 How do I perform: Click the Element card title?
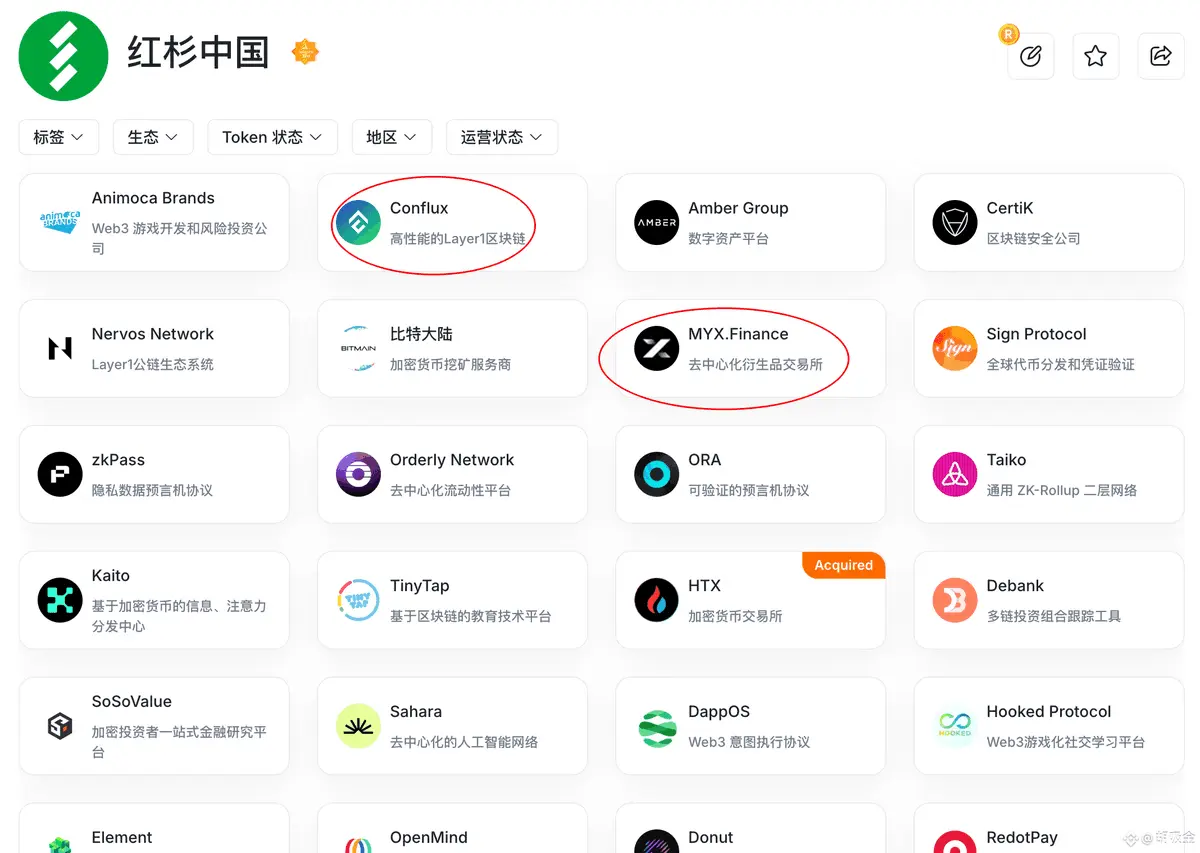pos(122,838)
